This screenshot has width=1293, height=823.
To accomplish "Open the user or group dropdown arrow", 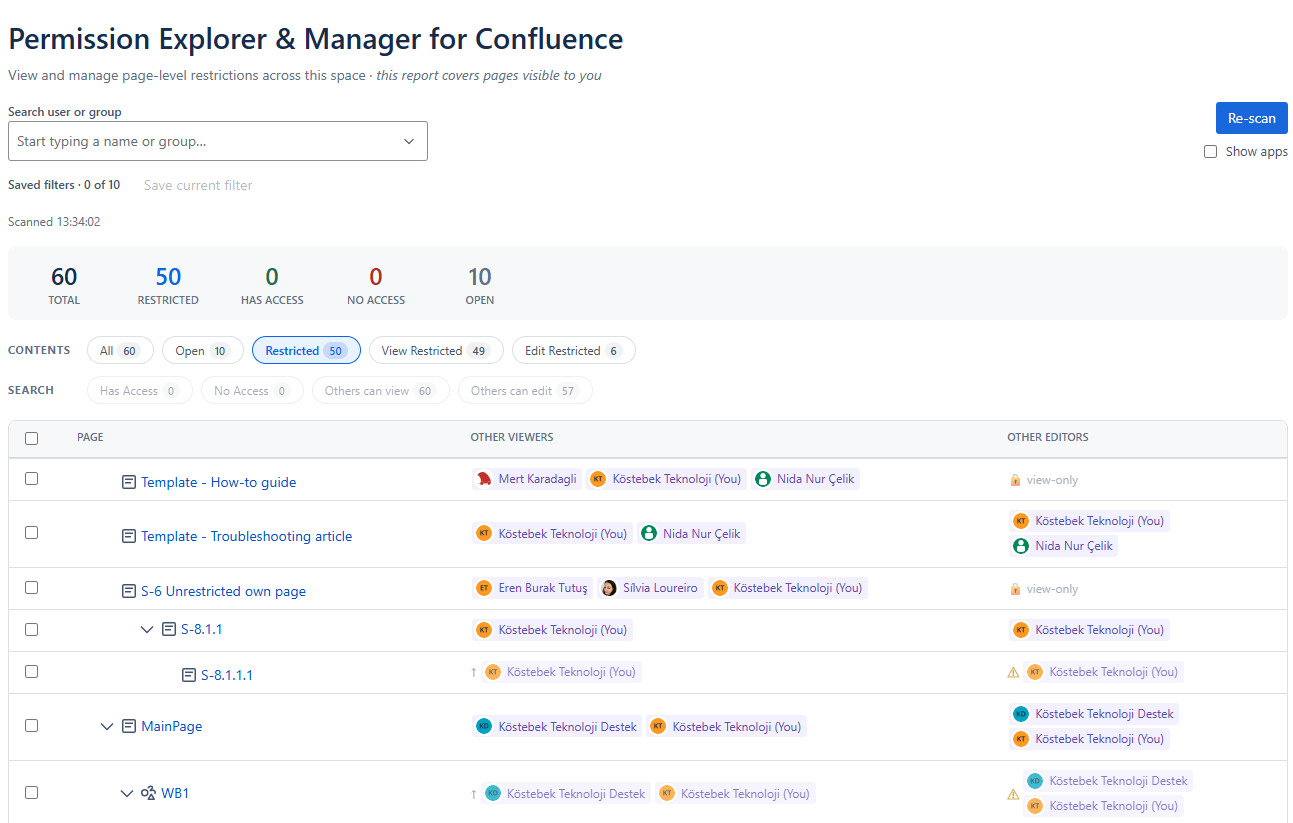I will point(409,141).
